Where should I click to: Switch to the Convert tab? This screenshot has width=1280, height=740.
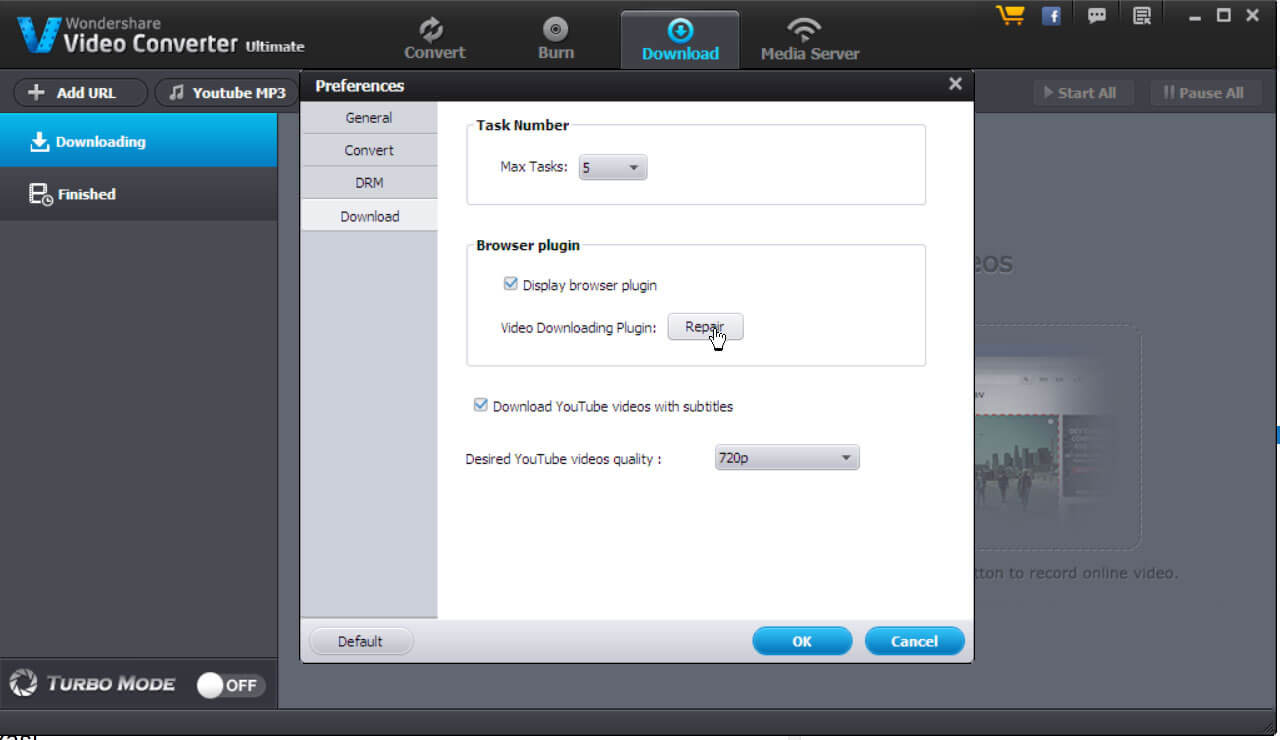click(x=434, y=39)
